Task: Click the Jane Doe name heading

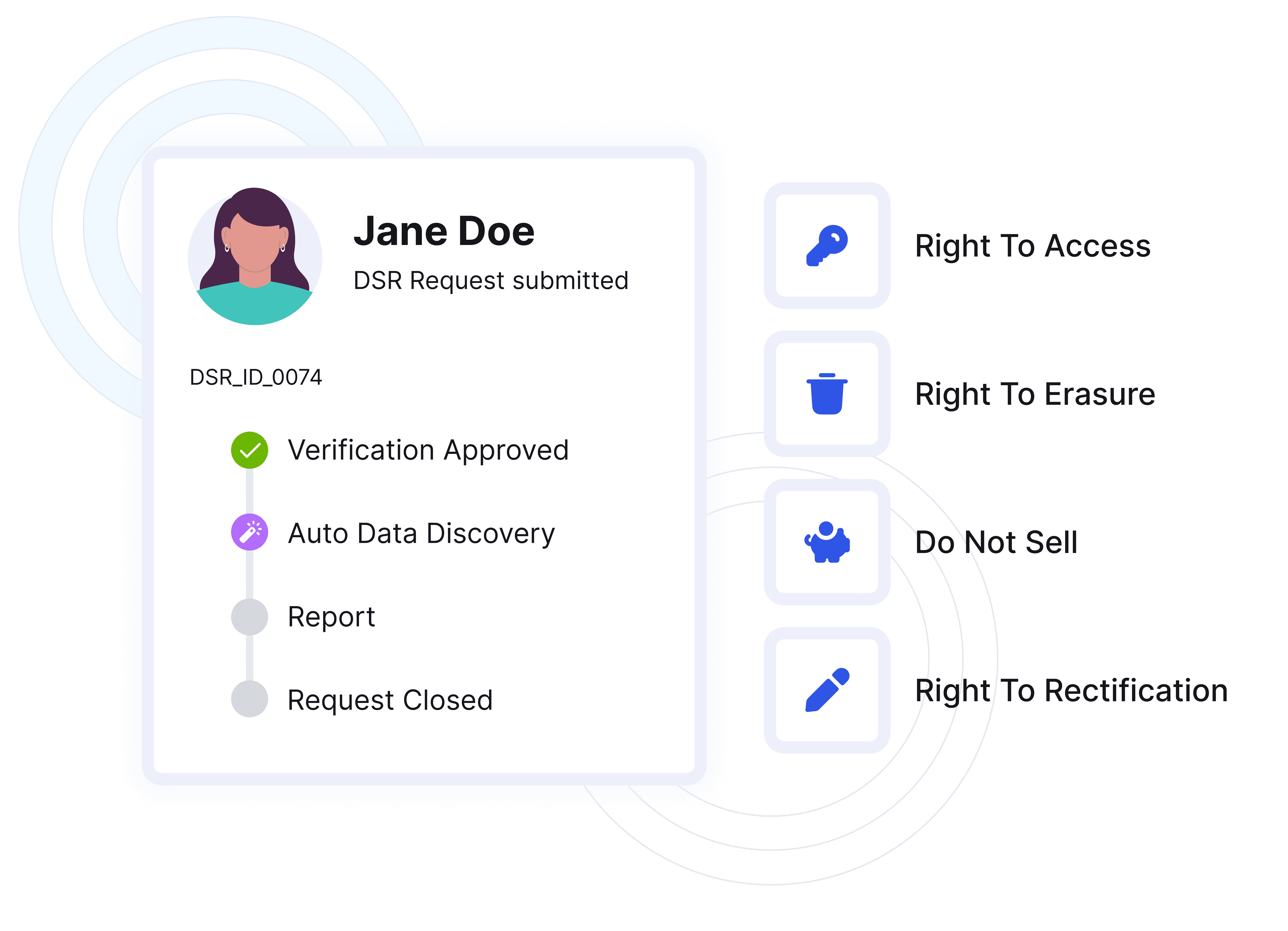Action: (444, 232)
